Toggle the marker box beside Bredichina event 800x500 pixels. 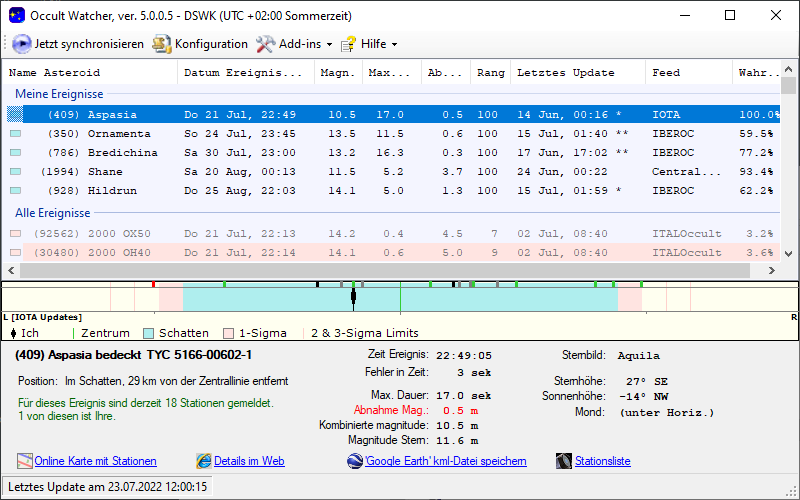pos(15,153)
